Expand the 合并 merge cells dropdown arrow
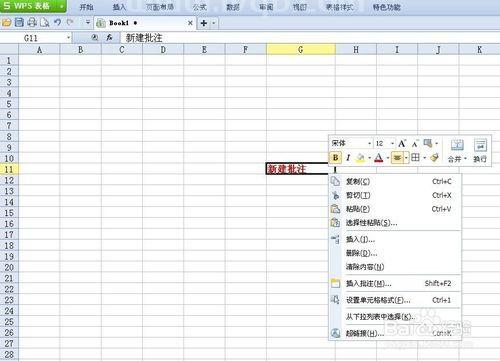The image size is (500, 361). coord(465,159)
